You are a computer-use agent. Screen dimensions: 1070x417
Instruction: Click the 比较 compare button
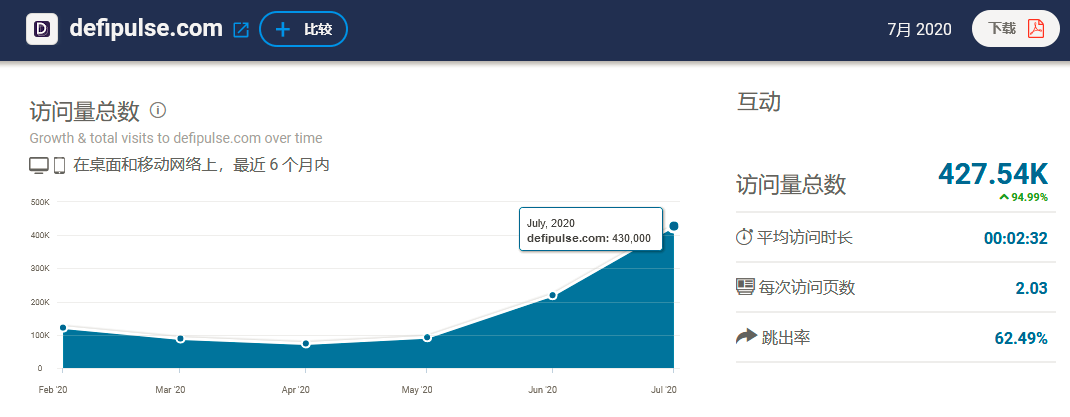[303, 29]
